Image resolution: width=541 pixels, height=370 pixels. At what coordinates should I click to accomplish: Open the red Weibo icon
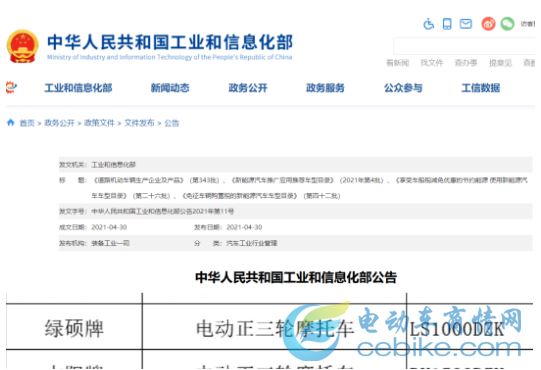[488, 24]
